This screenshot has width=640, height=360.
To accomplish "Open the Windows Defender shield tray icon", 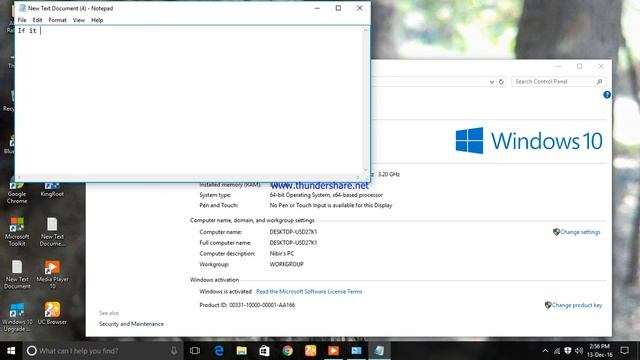I will 568,351.
